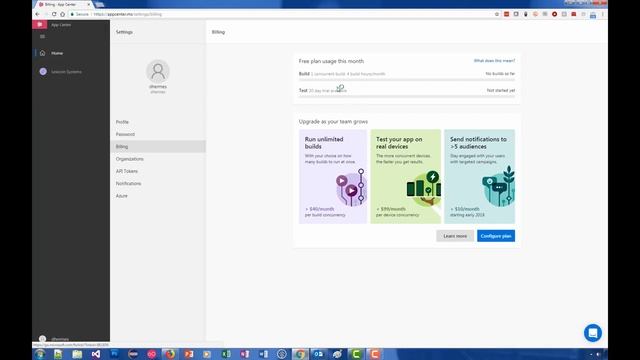Click the Learn more button
The height and width of the screenshot is (360, 640).
455,236
